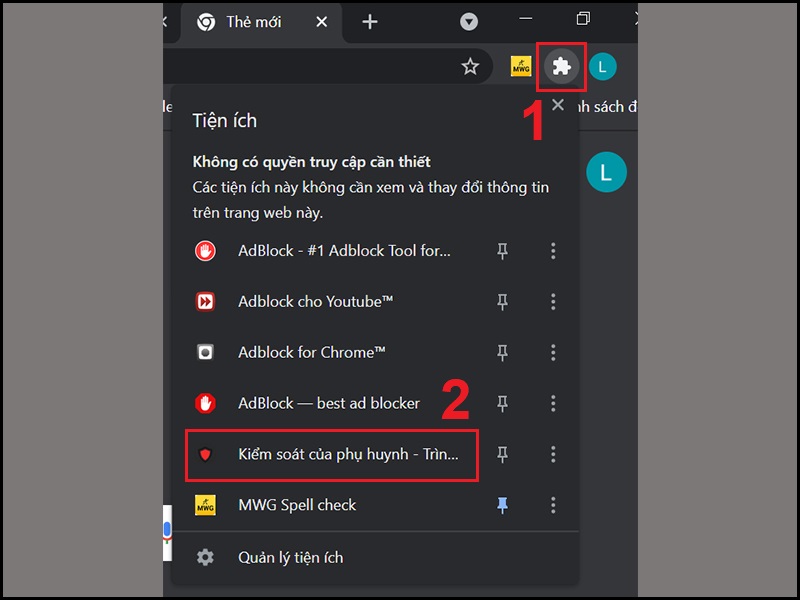Open the Extensions puzzle icon in toolbar

click(561, 67)
